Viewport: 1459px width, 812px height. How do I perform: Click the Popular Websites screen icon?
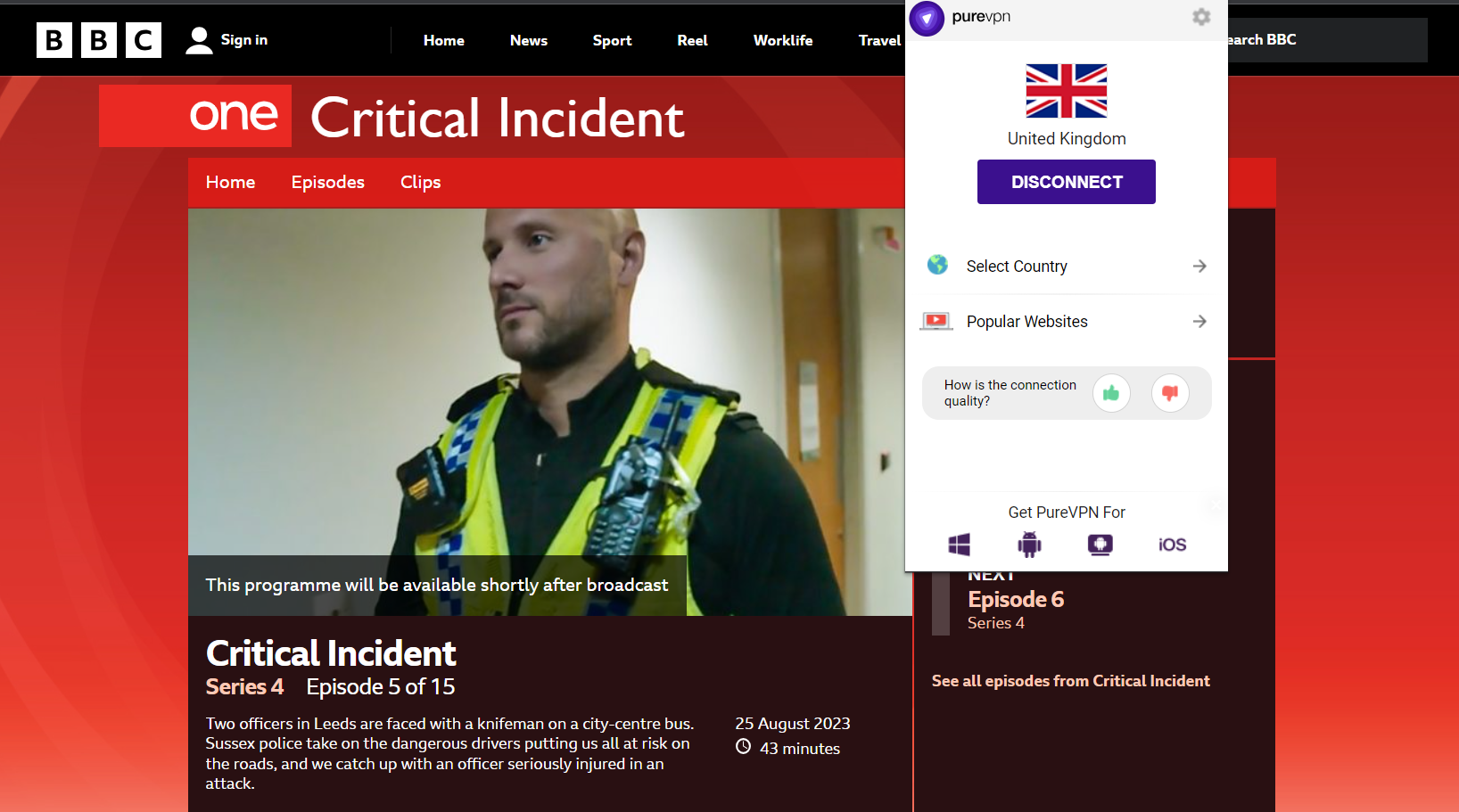click(x=936, y=321)
